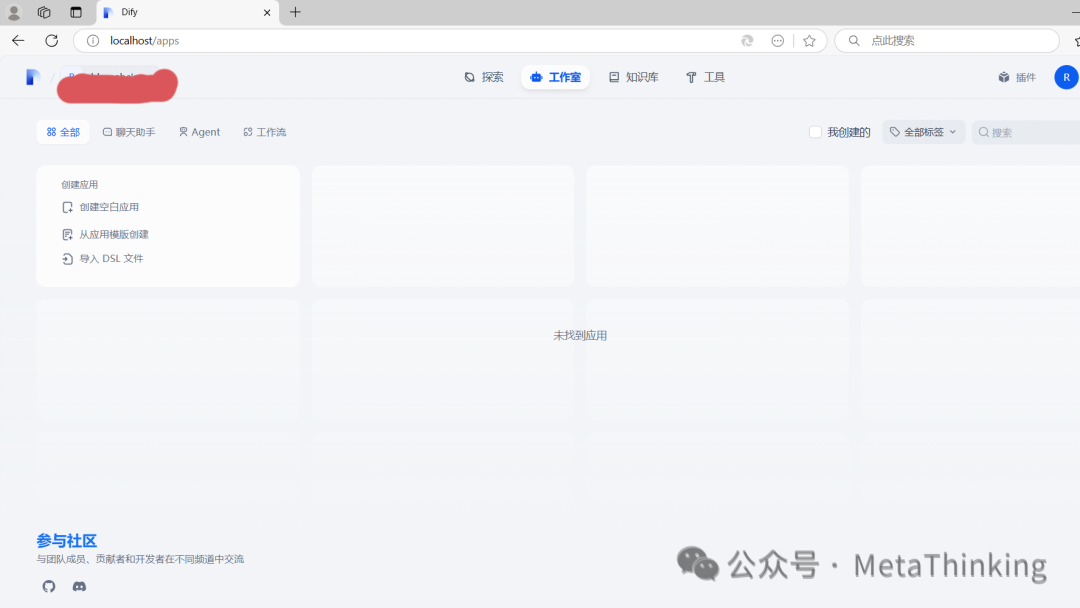Join Discord via the Discord icon
The image size is (1080, 608).
(x=79, y=586)
